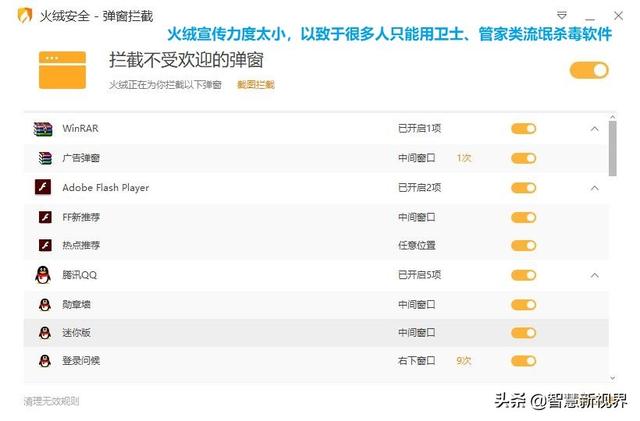Image resolution: width=640 pixels, height=421 pixels.
Task: Disable the 勋章墙 blocking switch
Action: 524,305
